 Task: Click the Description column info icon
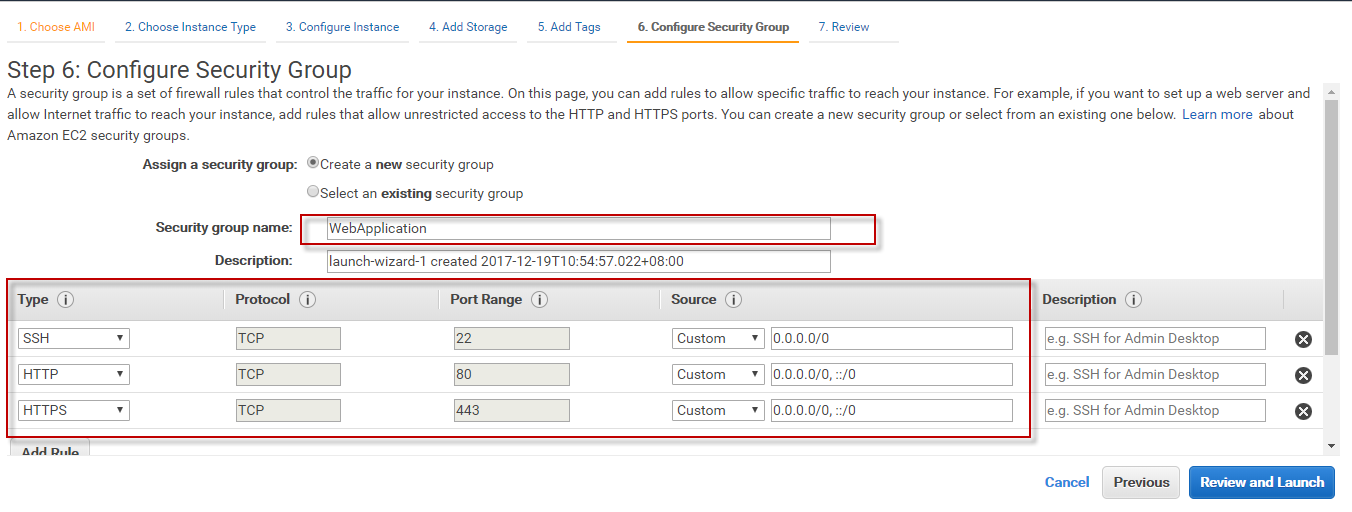[x=1133, y=300]
